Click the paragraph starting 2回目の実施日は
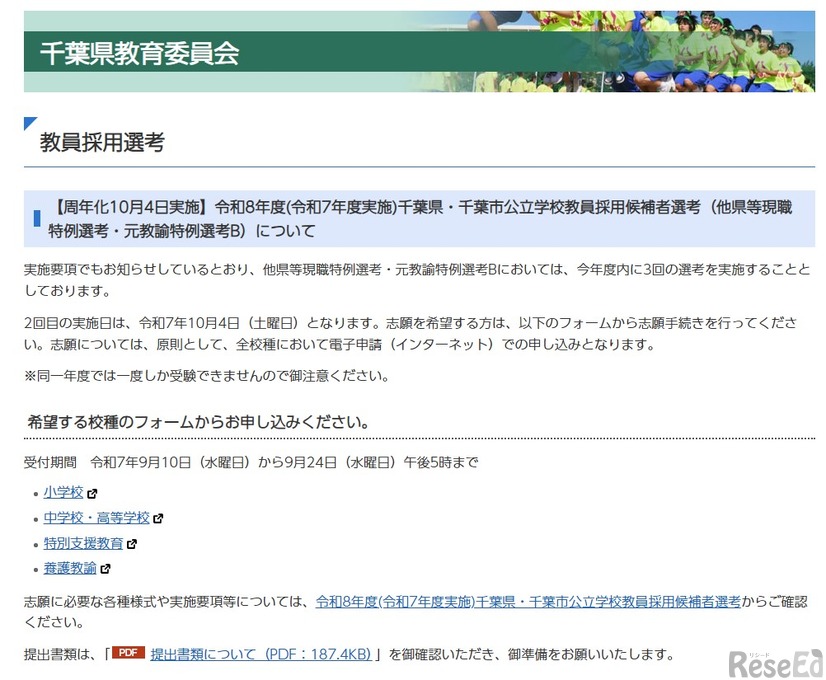Image resolution: width=826 pixels, height=680 pixels. [x=411, y=333]
